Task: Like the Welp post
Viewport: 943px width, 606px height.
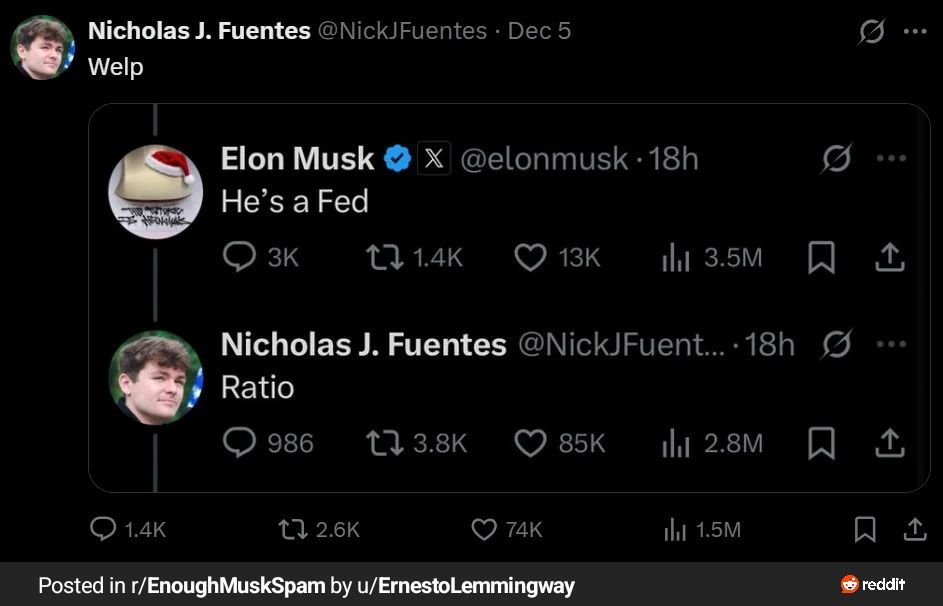Action: (x=484, y=530)
